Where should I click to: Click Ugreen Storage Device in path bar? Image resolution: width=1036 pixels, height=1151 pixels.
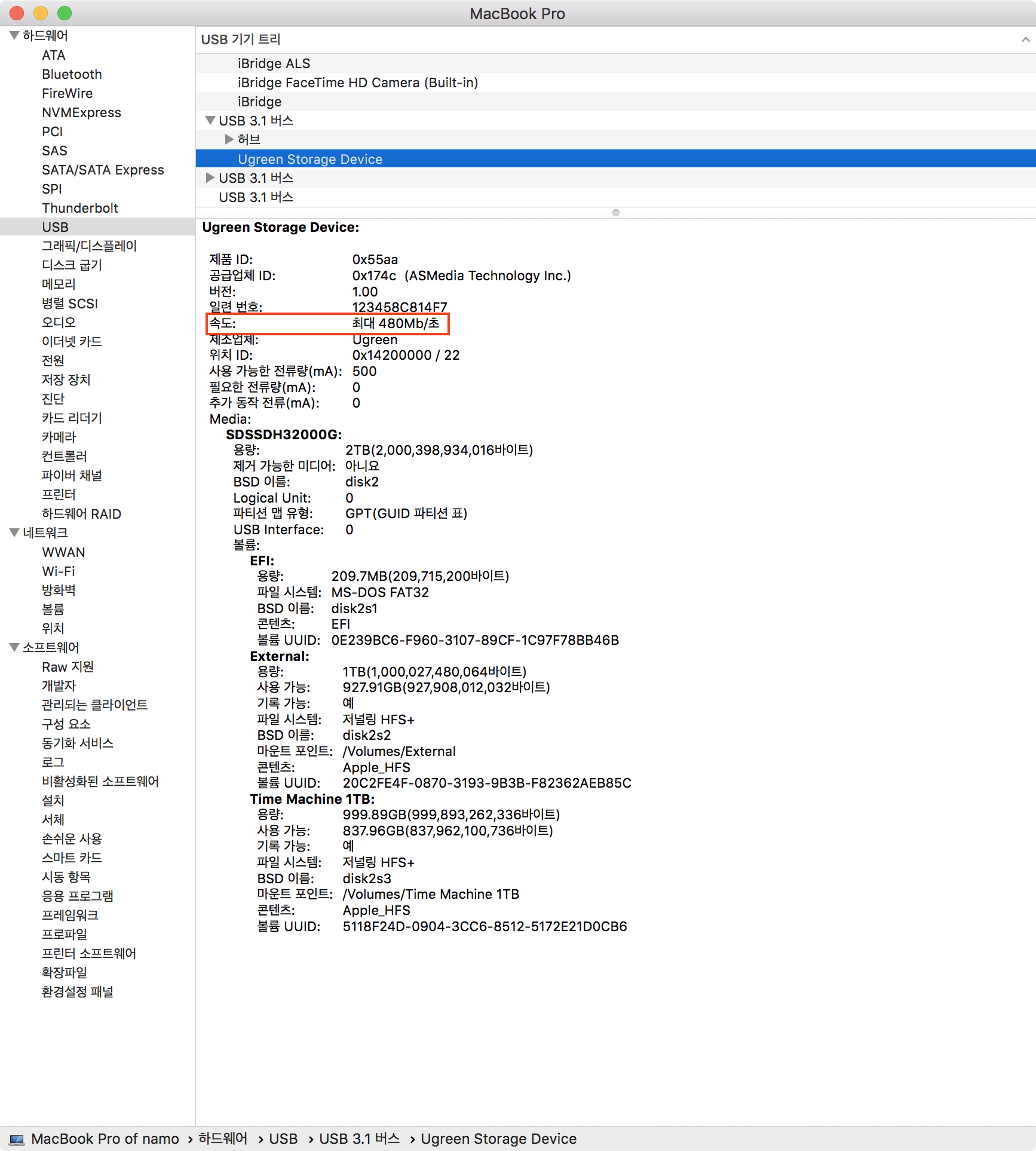click(x=498, y=1139)
